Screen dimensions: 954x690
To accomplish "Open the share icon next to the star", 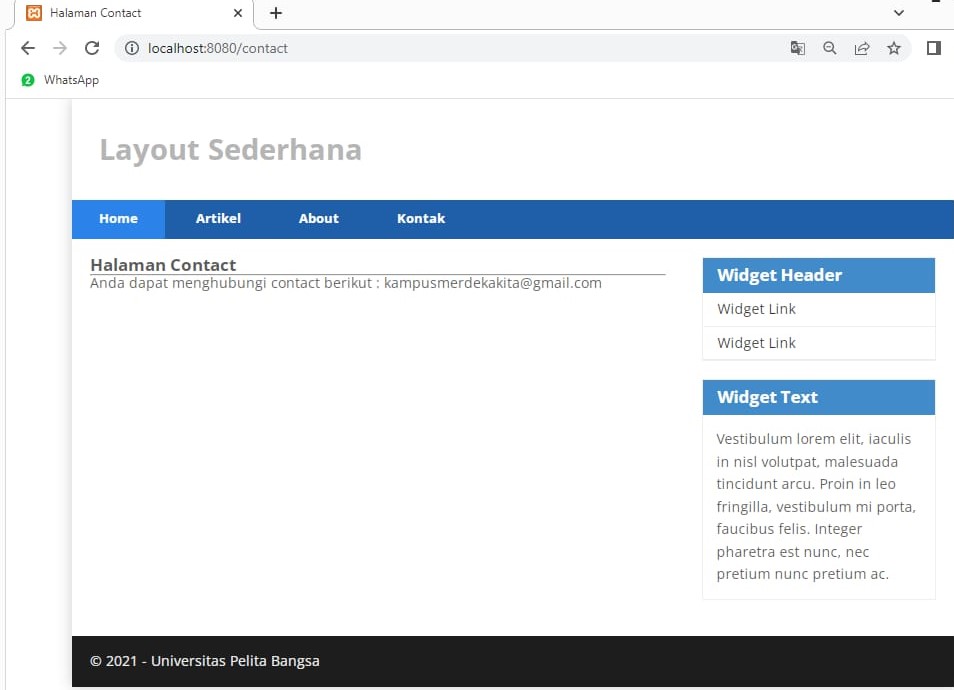I will tap(862, 48).
